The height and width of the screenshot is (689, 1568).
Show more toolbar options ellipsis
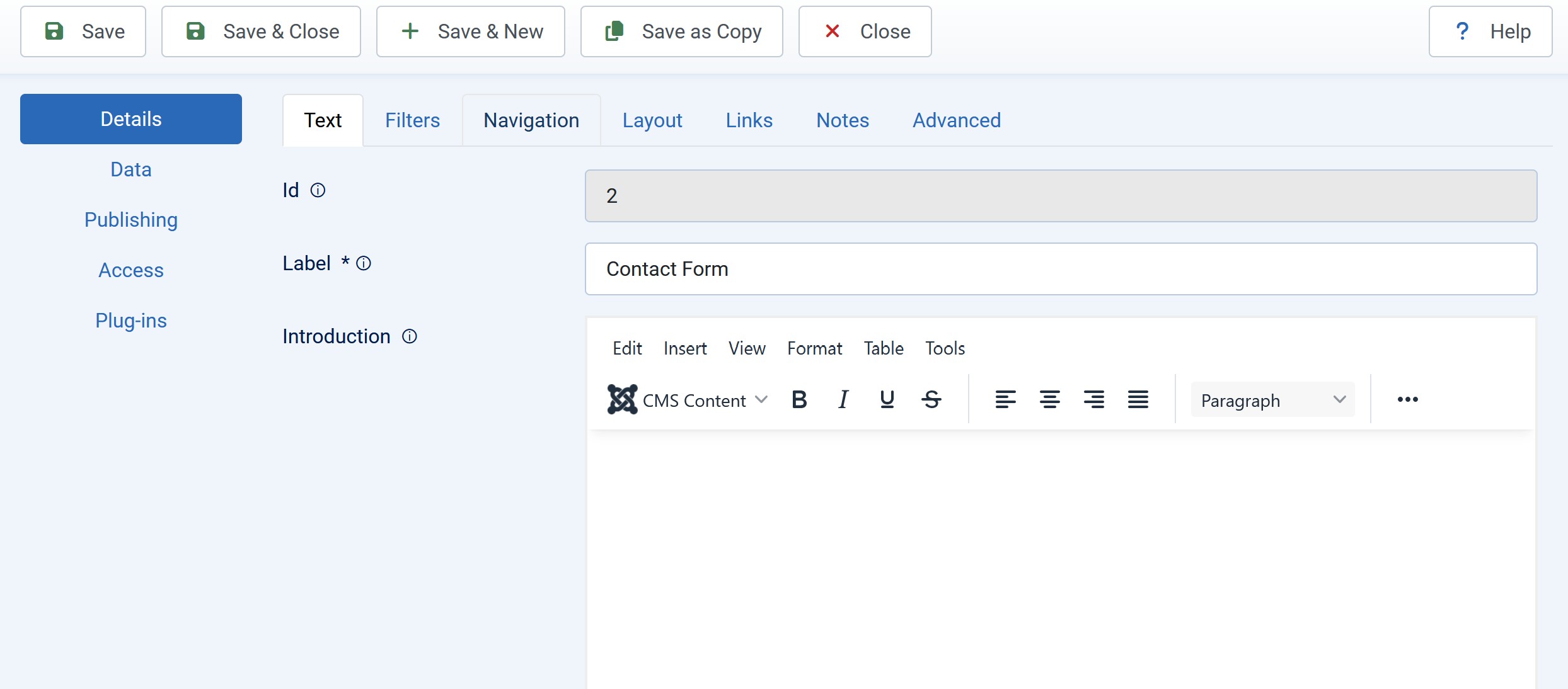click(x=1407, y=399)
